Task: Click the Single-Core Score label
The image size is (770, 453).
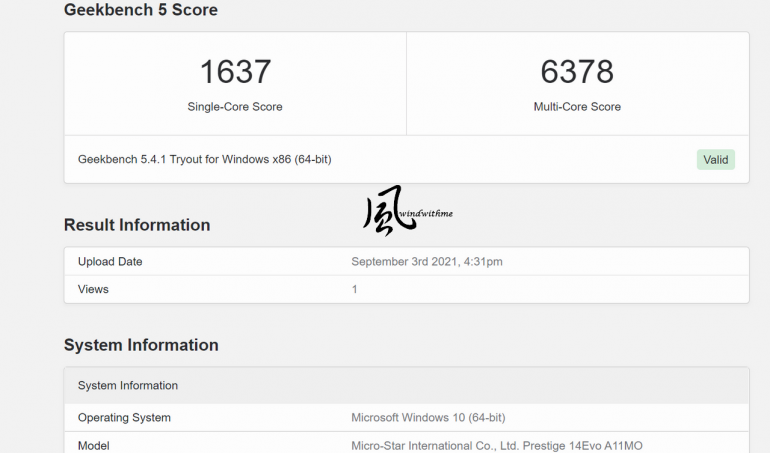Action: [235, 107]
